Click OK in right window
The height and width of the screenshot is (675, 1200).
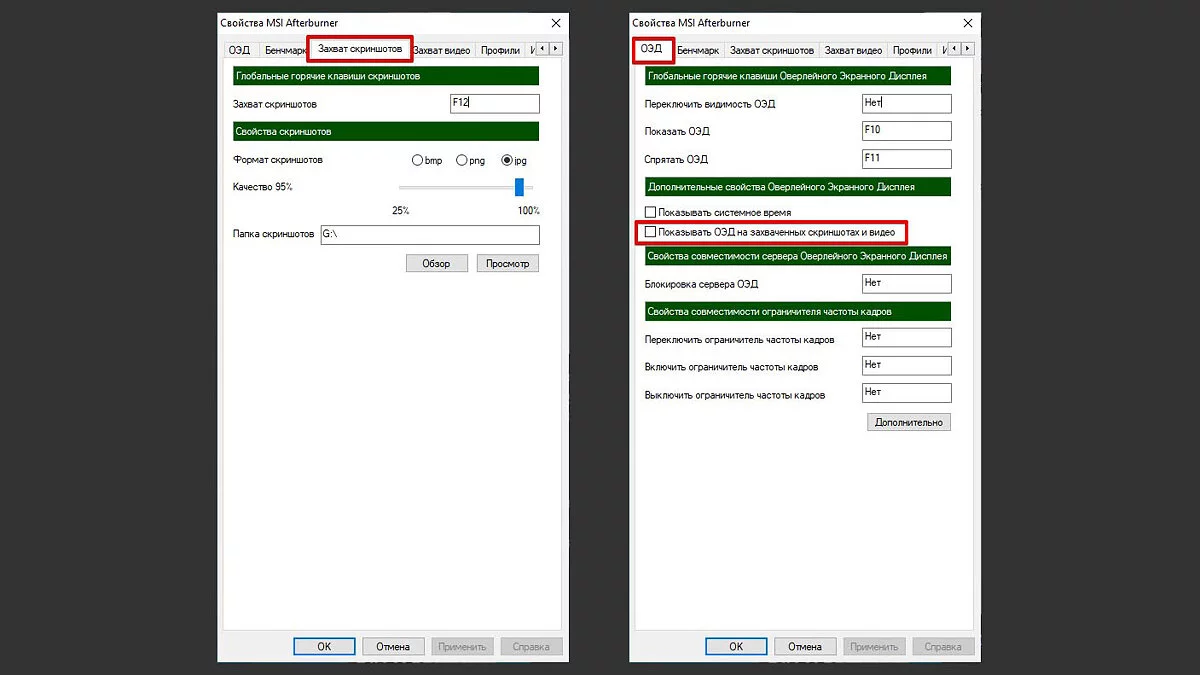tap(736, 646)
